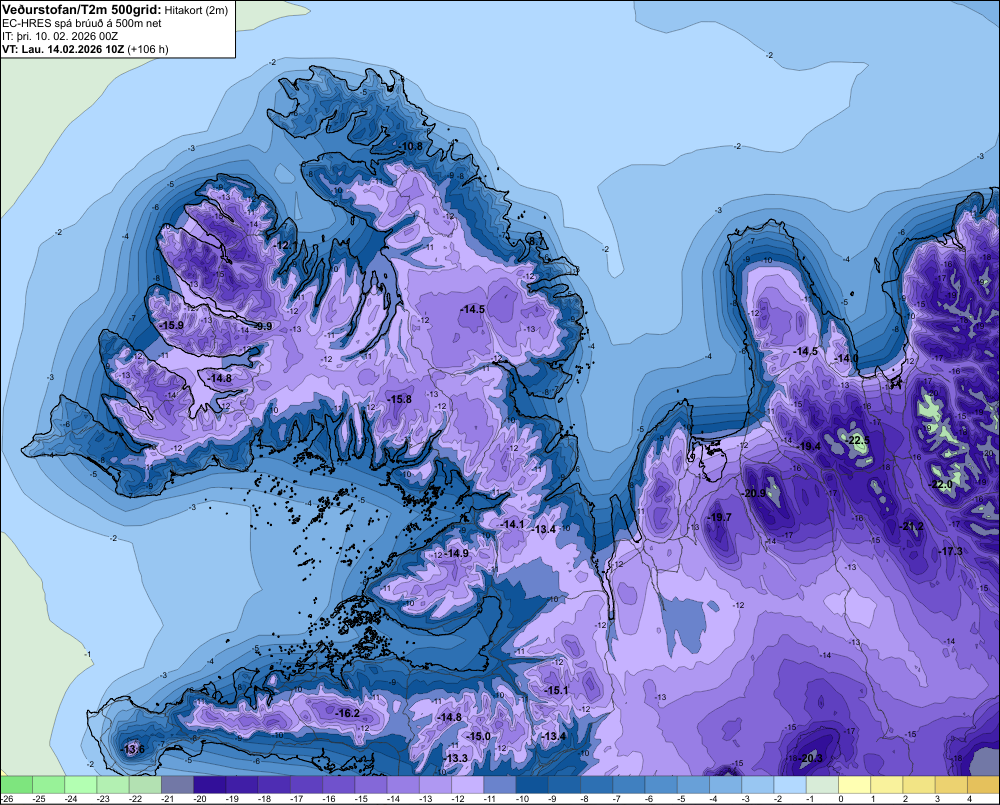
Task: Click the light lilac legend swatch at -12
Action: (x=467, y=785)
